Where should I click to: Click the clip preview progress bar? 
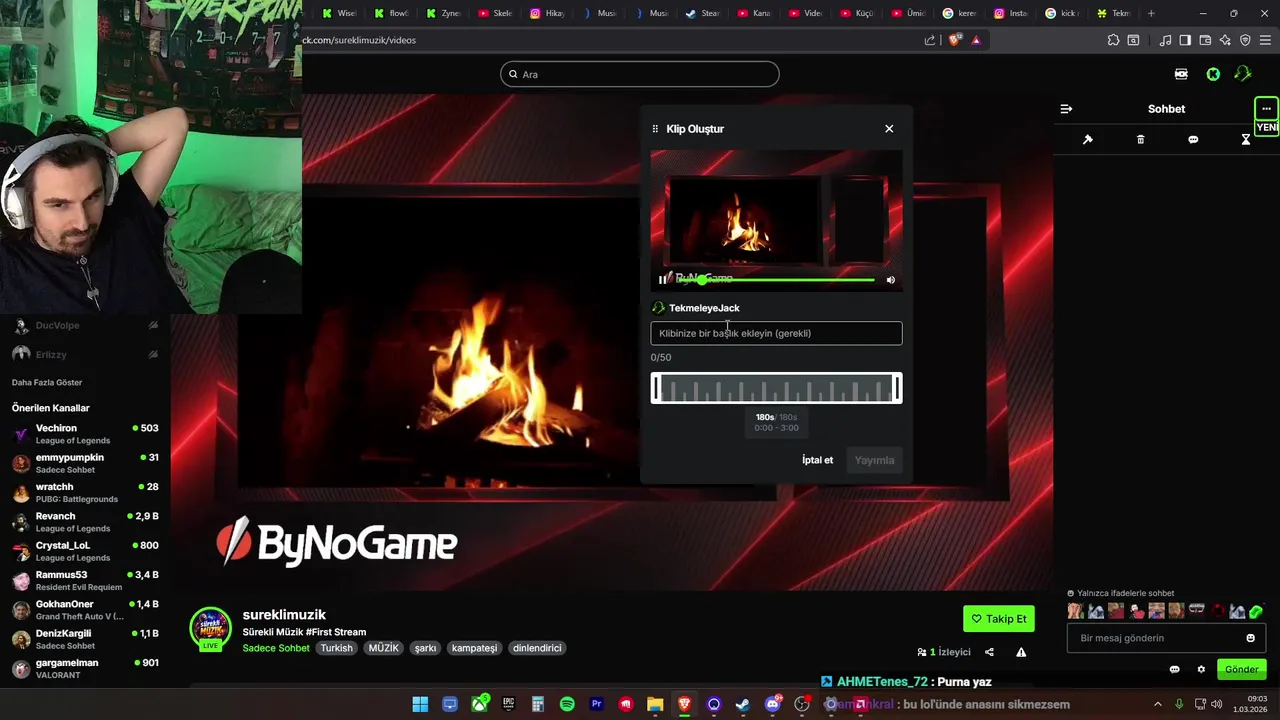pos(776,280)
